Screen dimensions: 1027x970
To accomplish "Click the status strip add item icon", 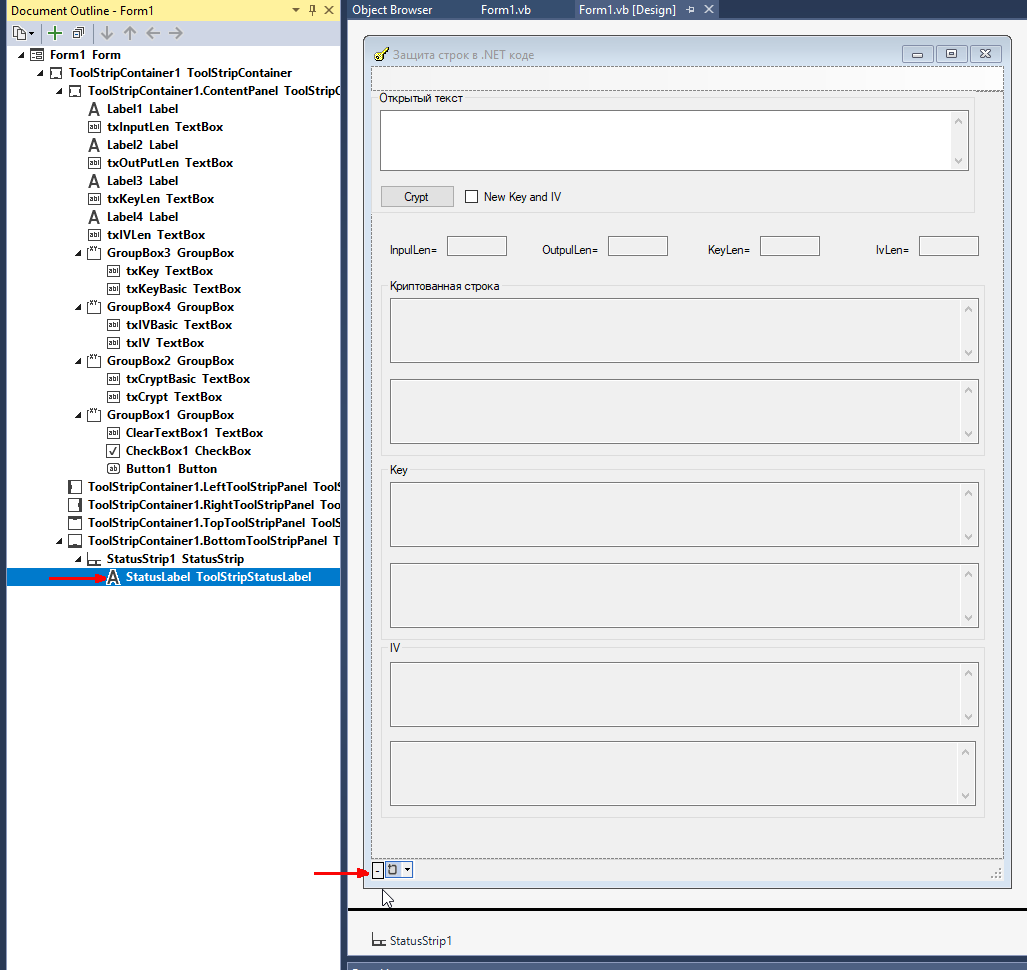I will (393, 870).
